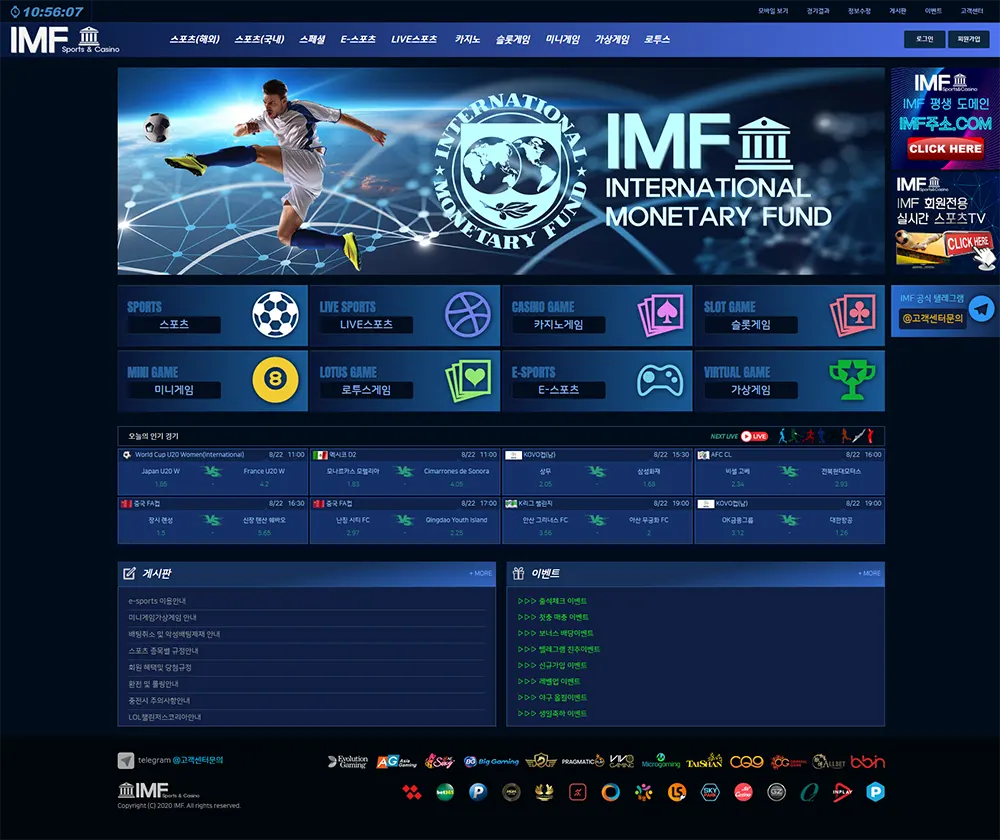Click the CQ9 logo
The width and height of the screenshot is (1000, 840).
[x=746, y=762]
